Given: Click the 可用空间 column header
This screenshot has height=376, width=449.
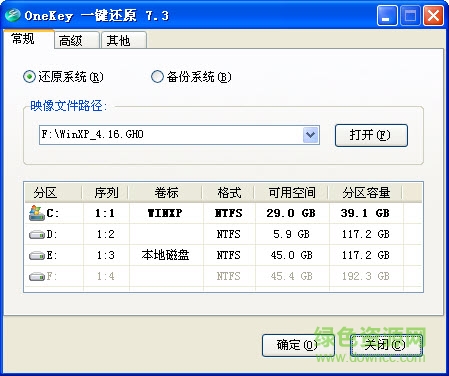Looking at the screenshot, I should (x=292, y=193).
